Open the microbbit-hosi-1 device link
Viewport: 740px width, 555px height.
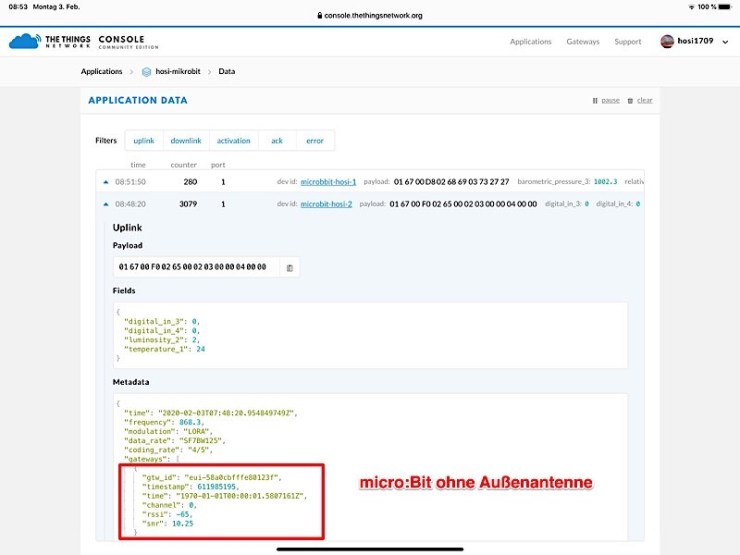[328, 182]
